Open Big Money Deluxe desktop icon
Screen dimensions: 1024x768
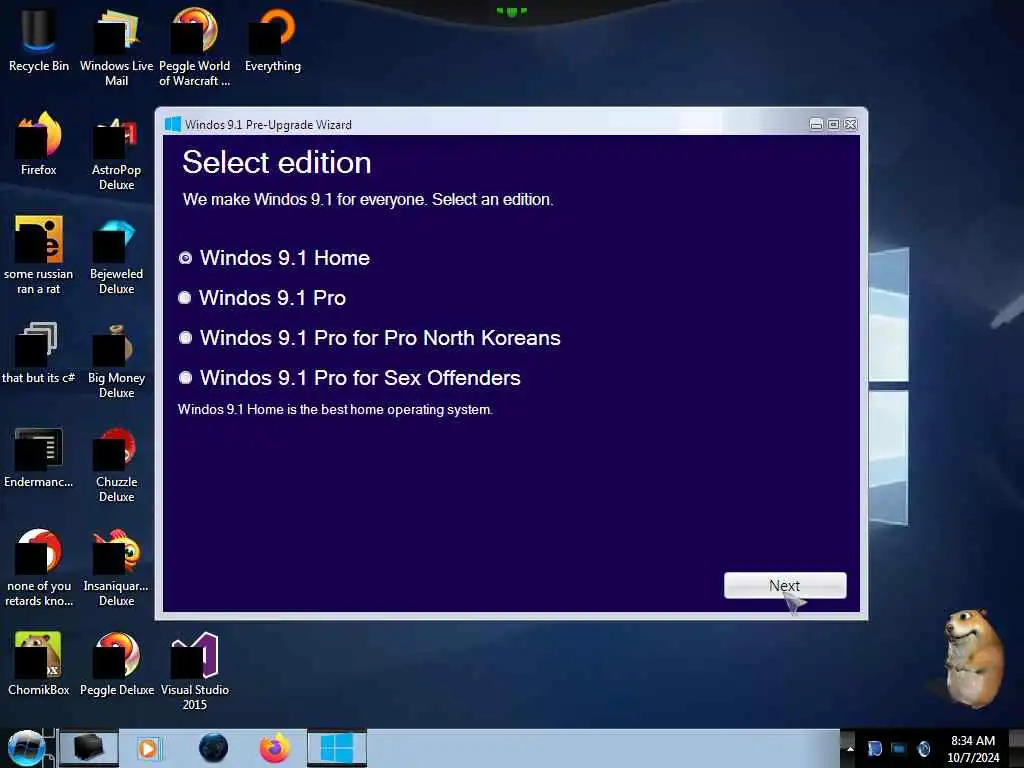click(116, 360)
